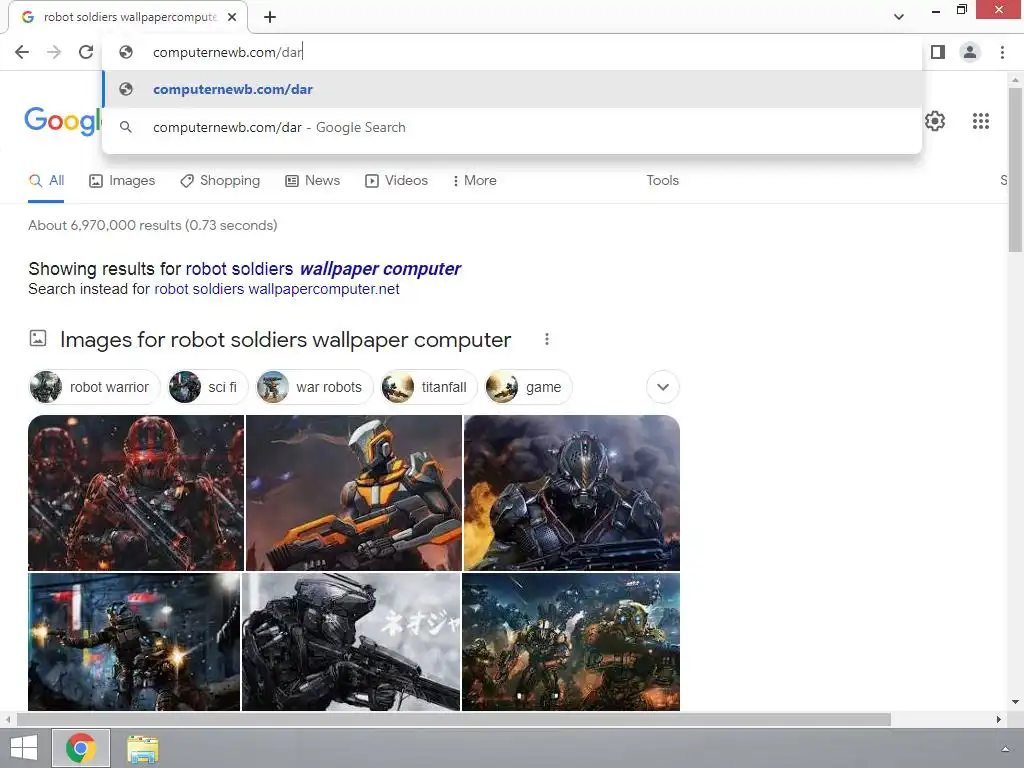Open Google quick settings gear
This screenshot has height=768, width=1024.
tap(935, 121)
